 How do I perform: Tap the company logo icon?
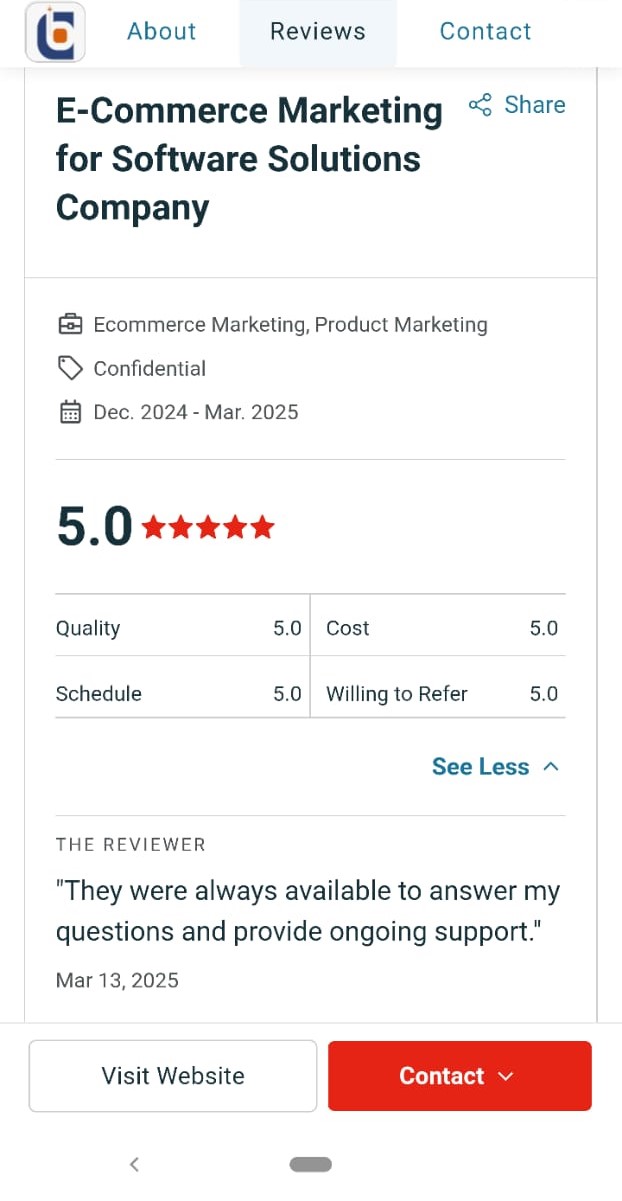tap(55, 32)
